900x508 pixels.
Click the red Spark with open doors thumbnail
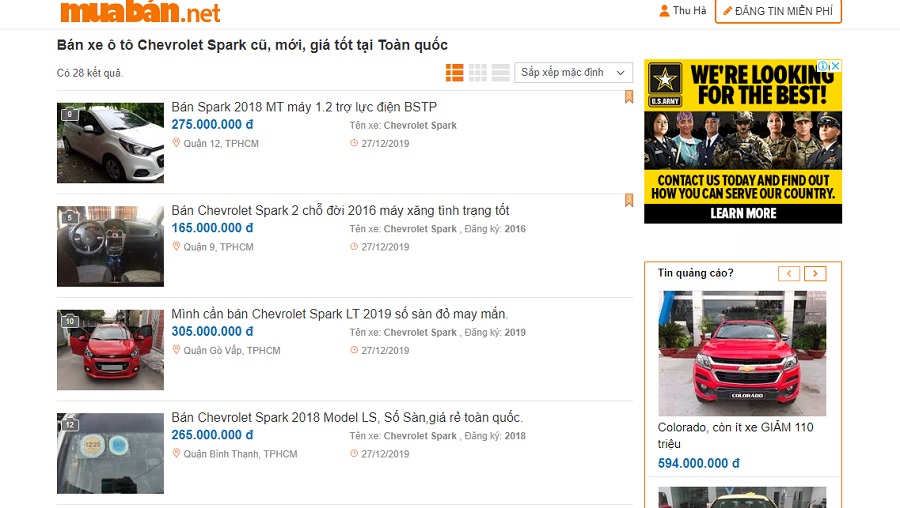110,350
